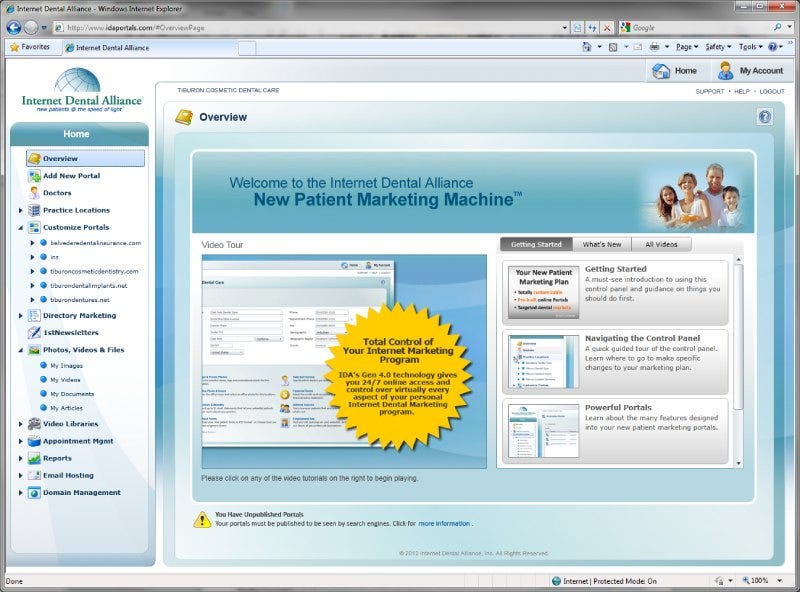Click the SUPPORT link
The image size is (800, 592).
point(710,91)
